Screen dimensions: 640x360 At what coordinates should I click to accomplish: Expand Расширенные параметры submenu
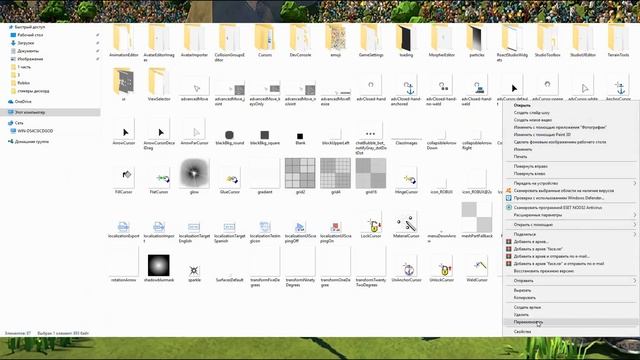570,215
